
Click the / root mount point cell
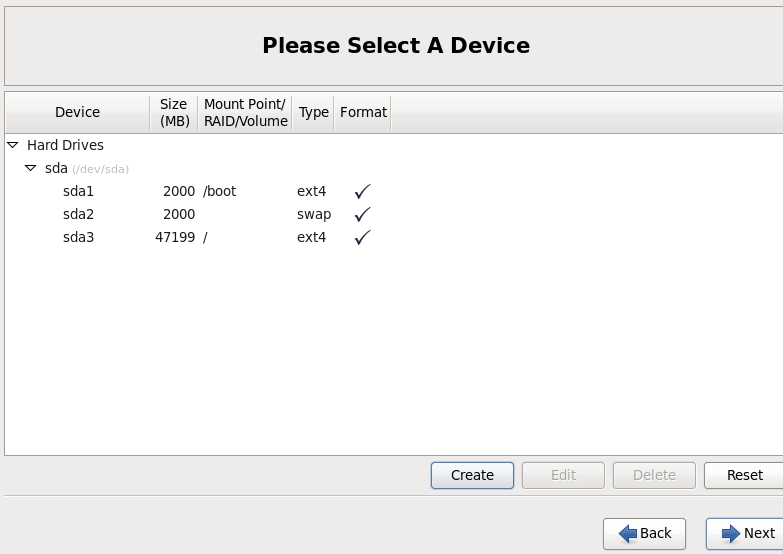click(x=205, y=237)
